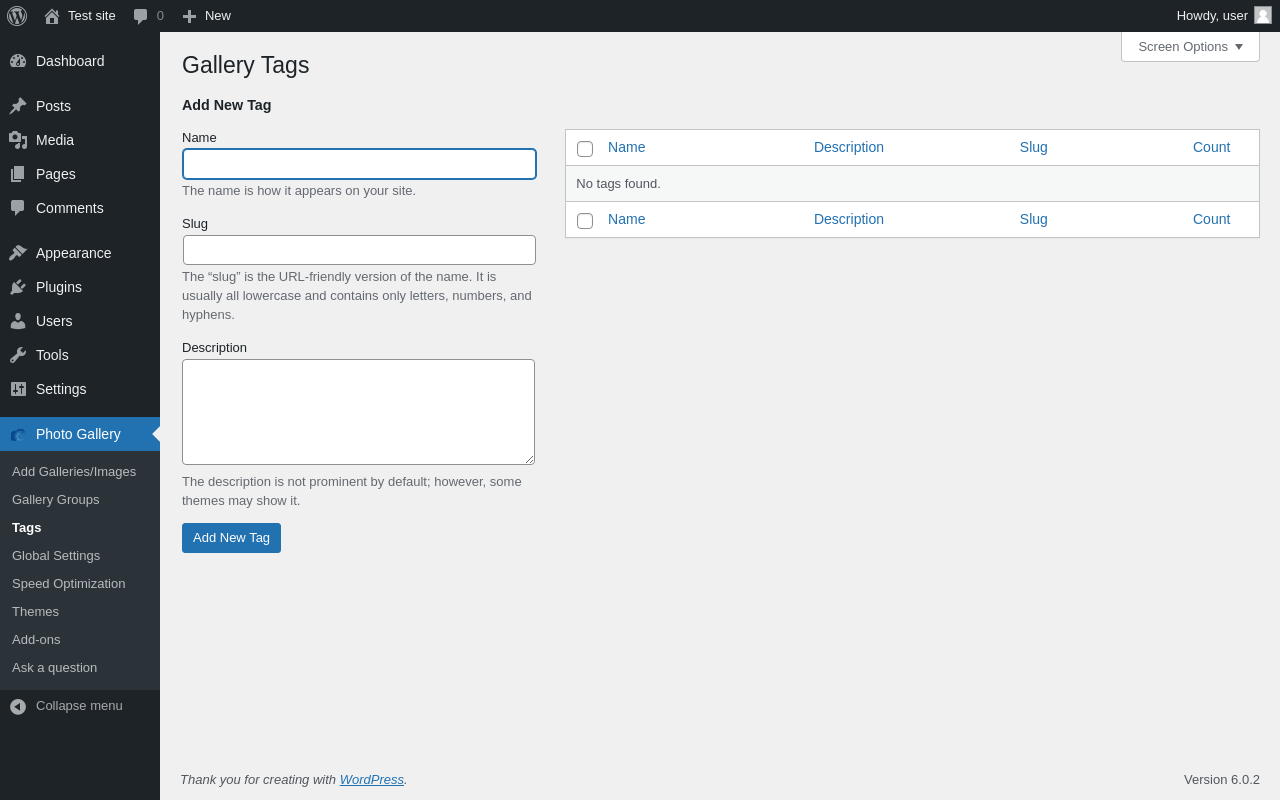Open the Gallery Groups submenu item

[x=56, y=500]
